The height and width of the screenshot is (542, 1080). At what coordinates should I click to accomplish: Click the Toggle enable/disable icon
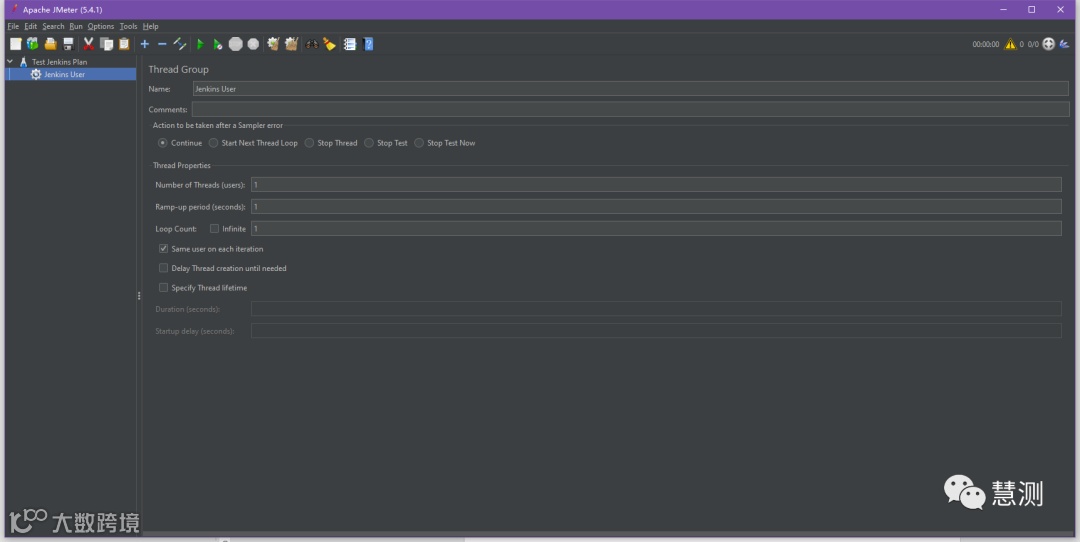pyautogui.click(x=180, y=44)
